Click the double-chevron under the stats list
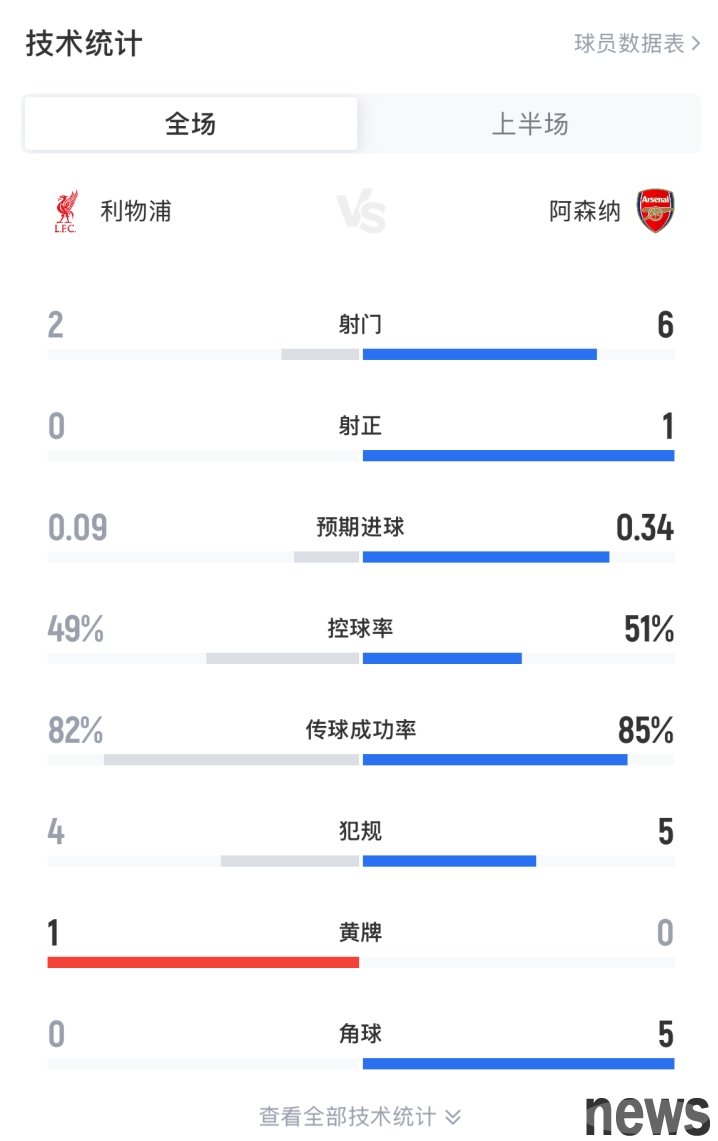Screen dimensions: 718x1141 (452, 1116)
